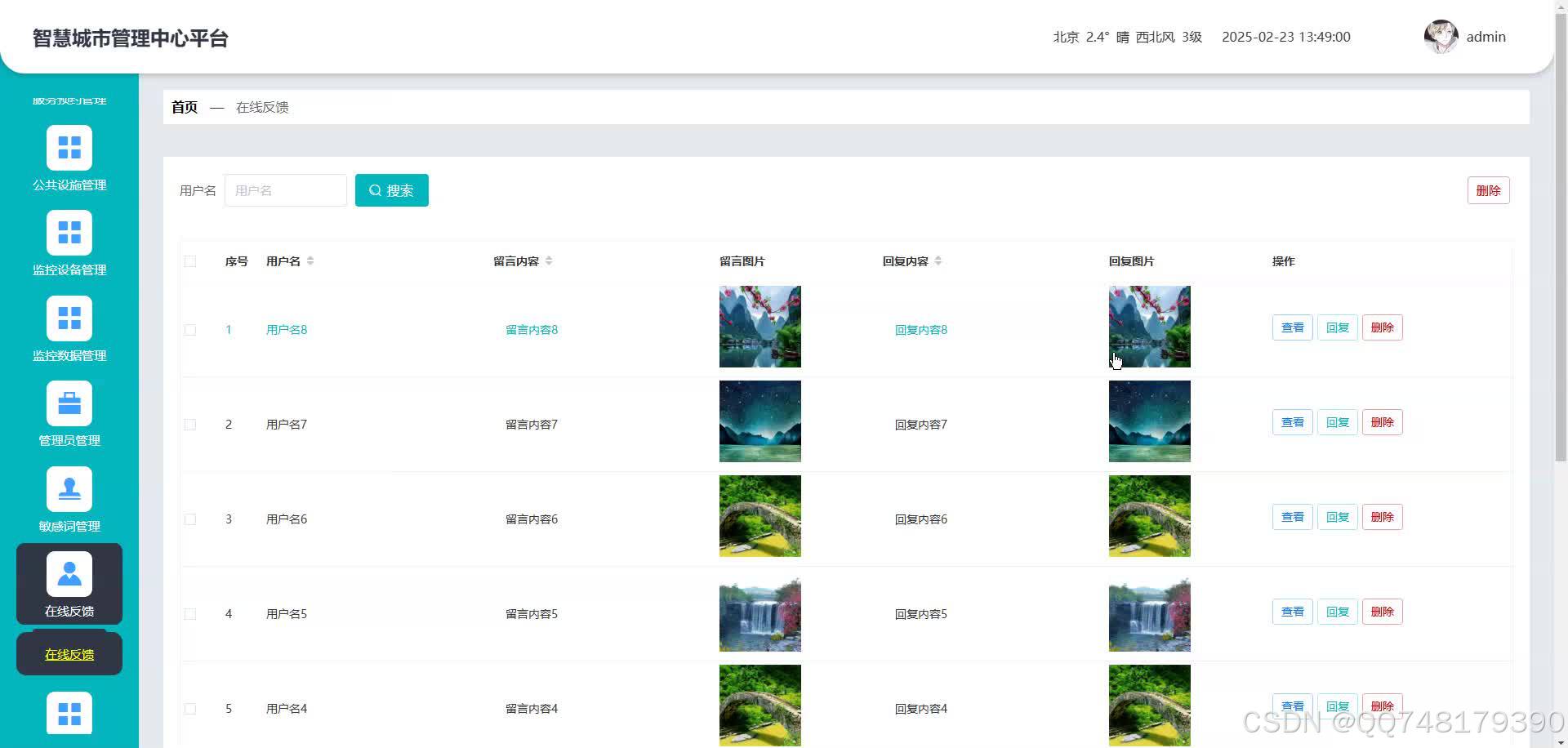
Task: Check the row checkbox for 用户名5
Action: tap(190, 614)
